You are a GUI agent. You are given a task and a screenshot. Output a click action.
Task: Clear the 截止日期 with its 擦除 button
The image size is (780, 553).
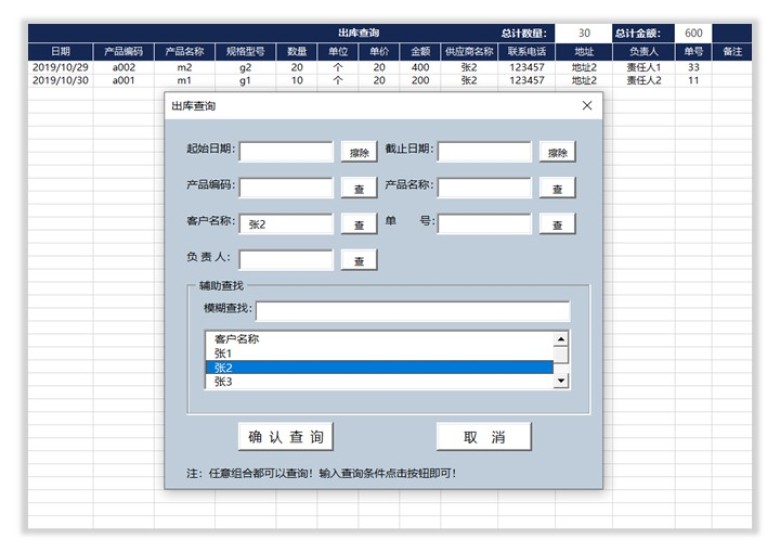click(557, 152)
